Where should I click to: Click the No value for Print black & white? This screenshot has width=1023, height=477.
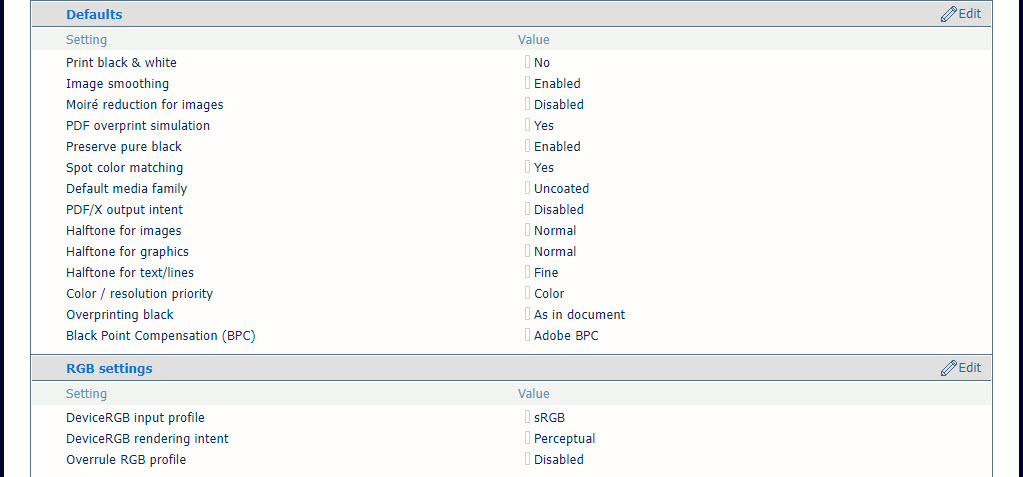tap(542, 63)
